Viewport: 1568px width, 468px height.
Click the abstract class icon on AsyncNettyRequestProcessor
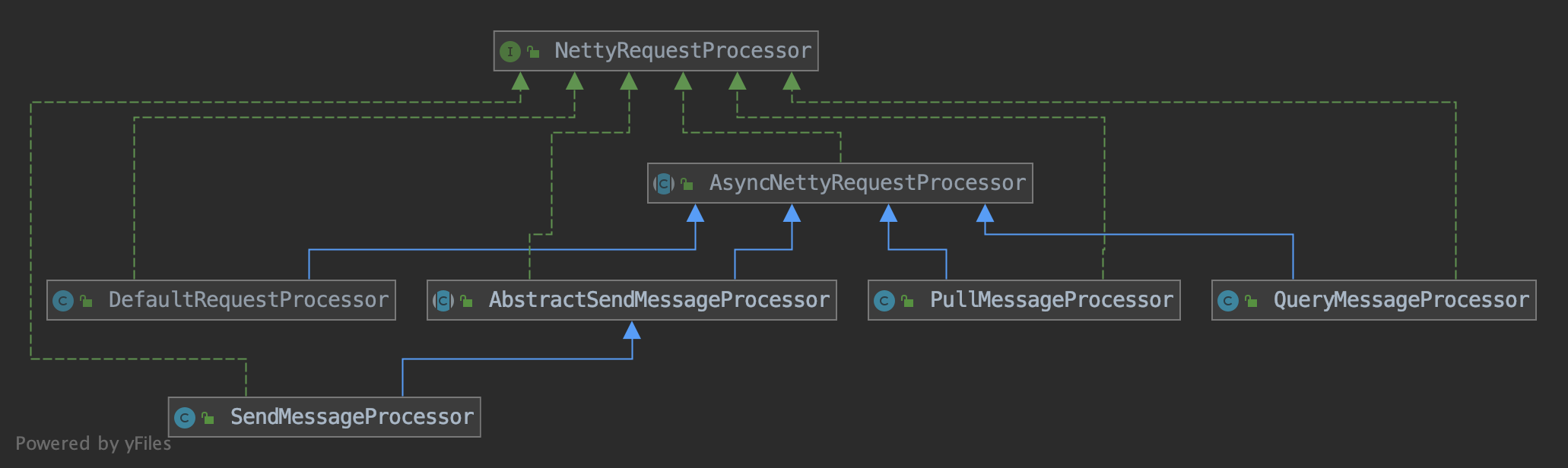(664, 184)
